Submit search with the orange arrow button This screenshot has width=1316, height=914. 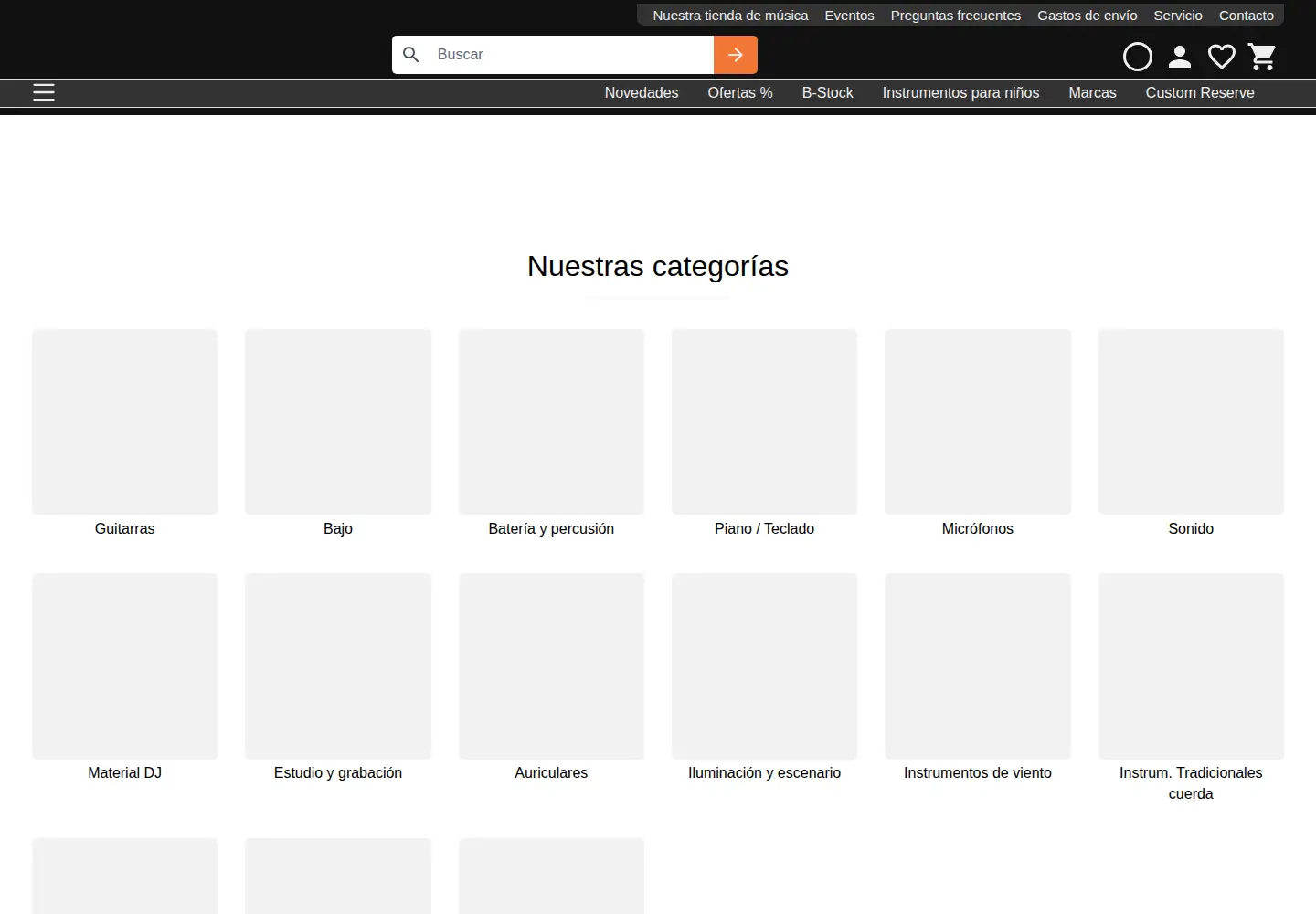[736, 55]
